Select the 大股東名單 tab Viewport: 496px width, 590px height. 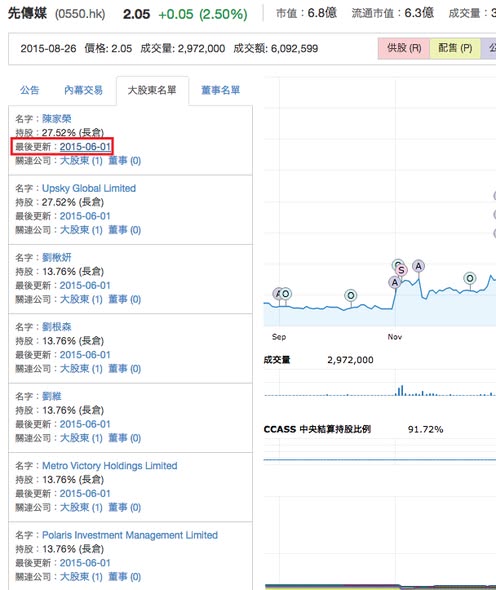coord(152,90)
